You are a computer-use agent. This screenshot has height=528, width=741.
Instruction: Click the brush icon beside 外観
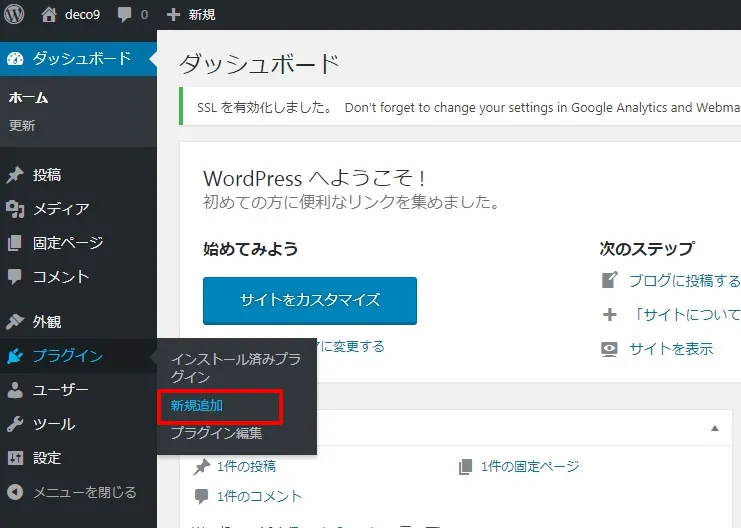coord(15,322)
